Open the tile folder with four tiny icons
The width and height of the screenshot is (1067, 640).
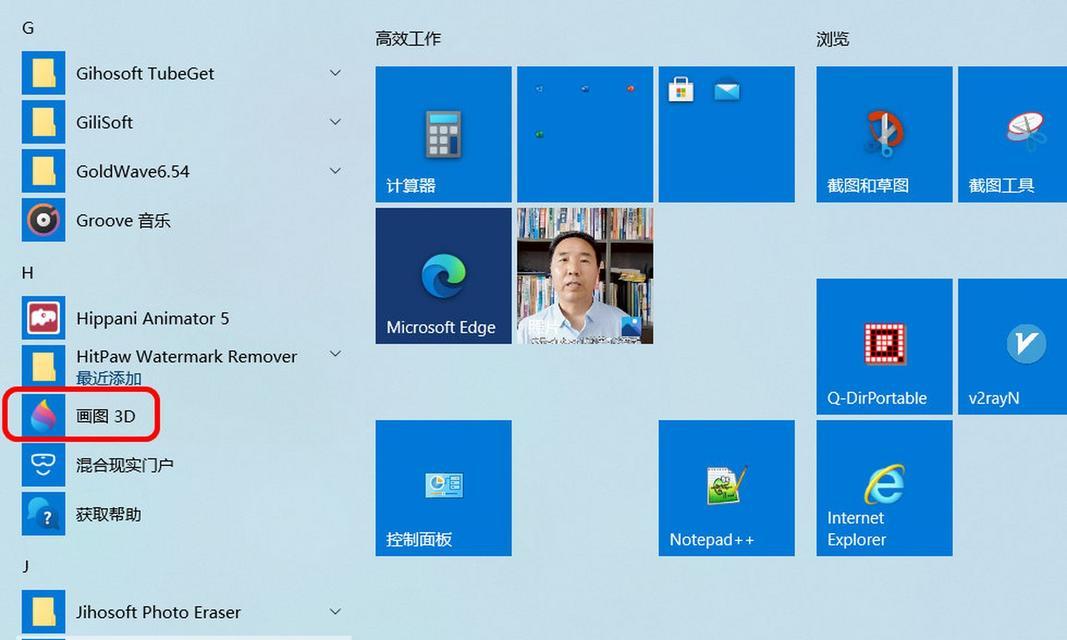(585, 134)
